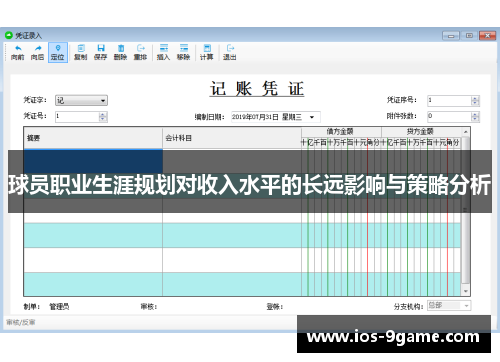The width and height of the screenshot is (500, 362).
Task: Go to next voucher with 向后
Action: point(37,52)
